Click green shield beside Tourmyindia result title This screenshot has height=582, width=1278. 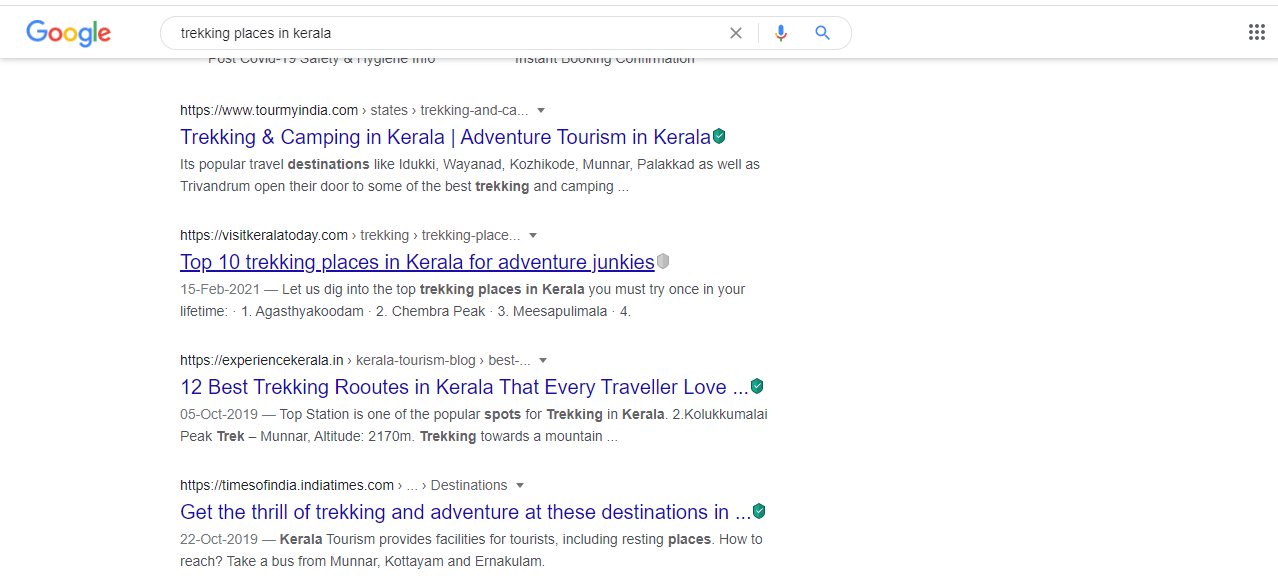719,136
